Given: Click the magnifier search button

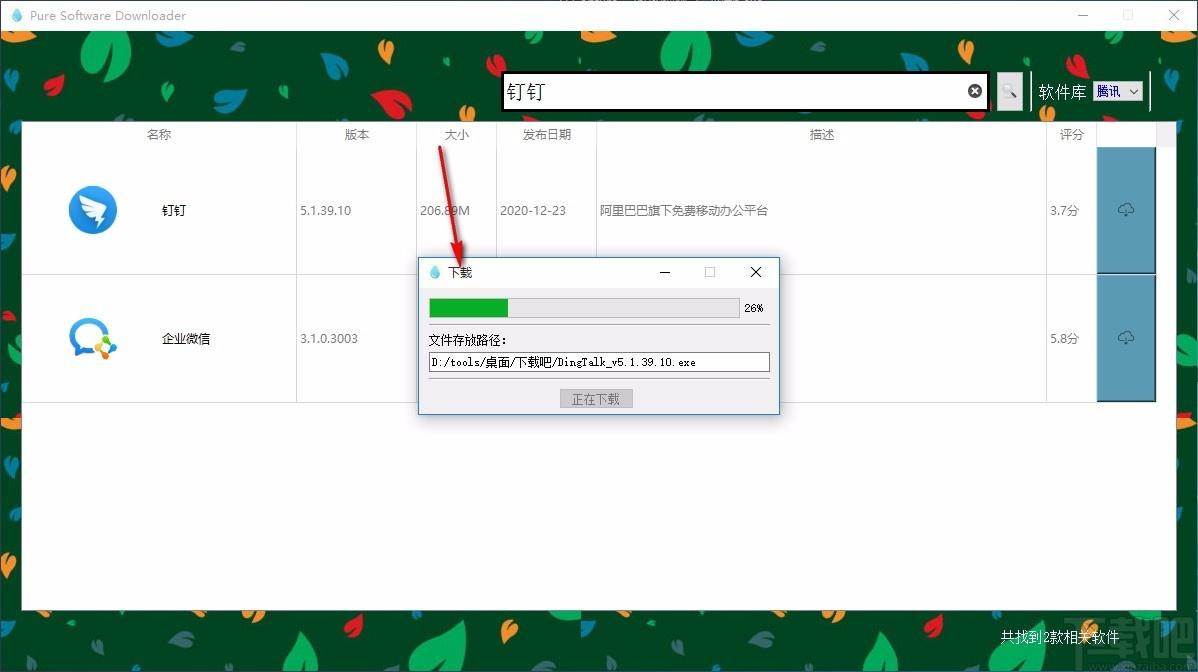Looking at the screenshot, I should (x=1009, y=92).
